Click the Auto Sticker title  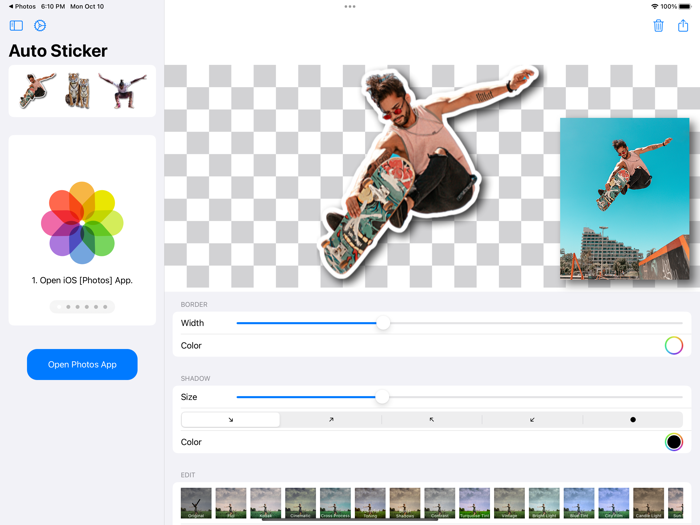point(58,51)
